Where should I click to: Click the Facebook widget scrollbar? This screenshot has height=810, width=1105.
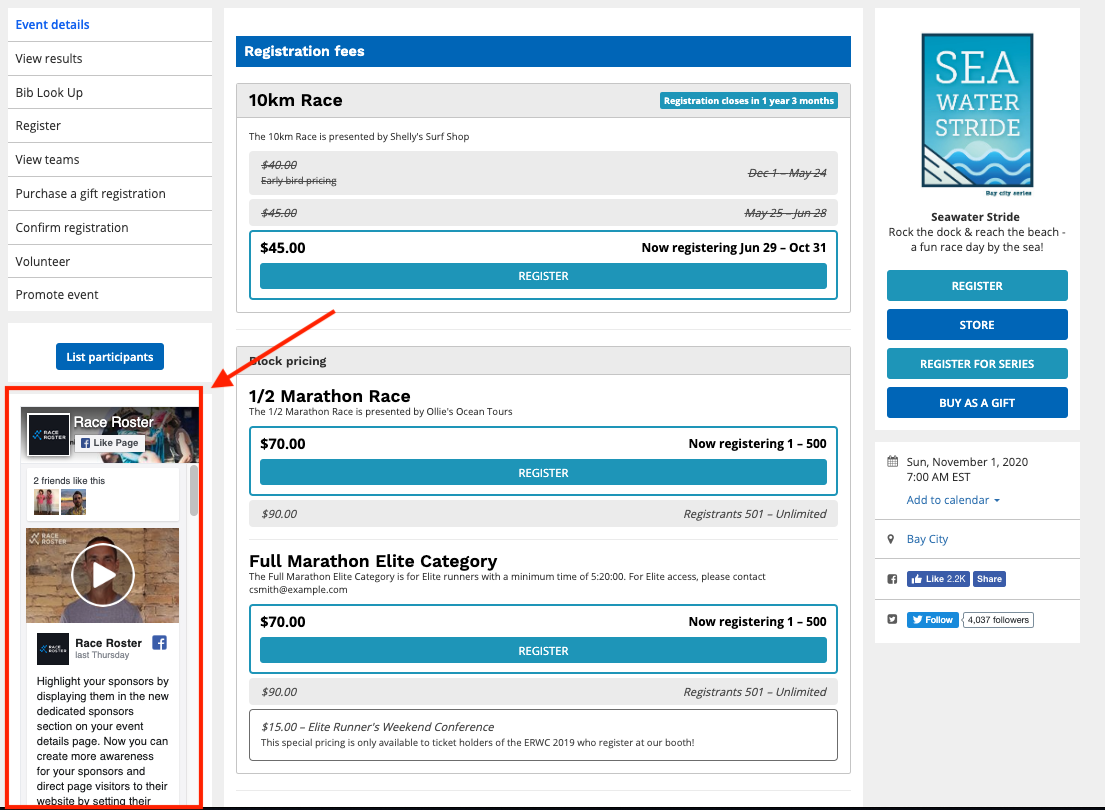point(194,490)
